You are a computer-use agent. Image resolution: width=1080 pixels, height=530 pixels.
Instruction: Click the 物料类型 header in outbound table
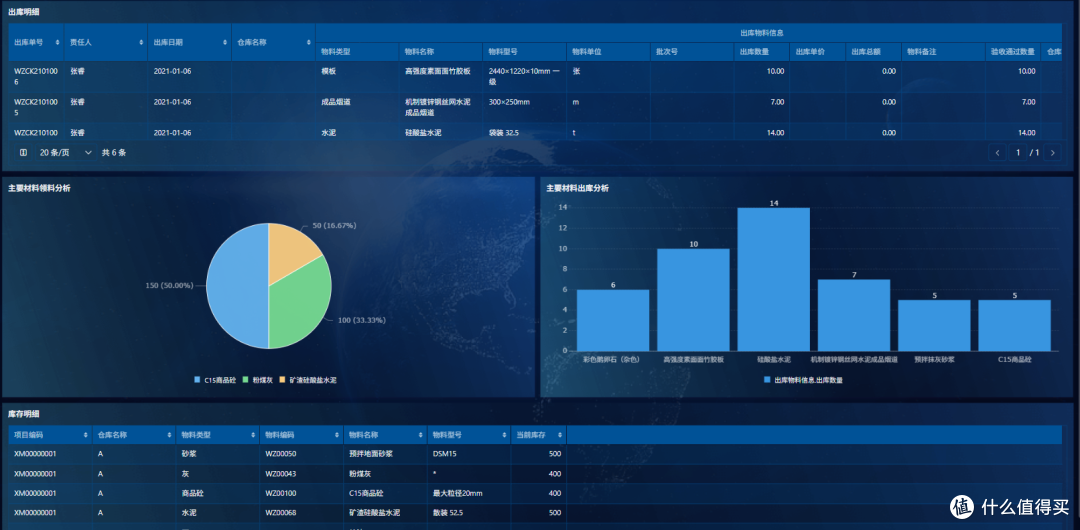pos(357,52)
